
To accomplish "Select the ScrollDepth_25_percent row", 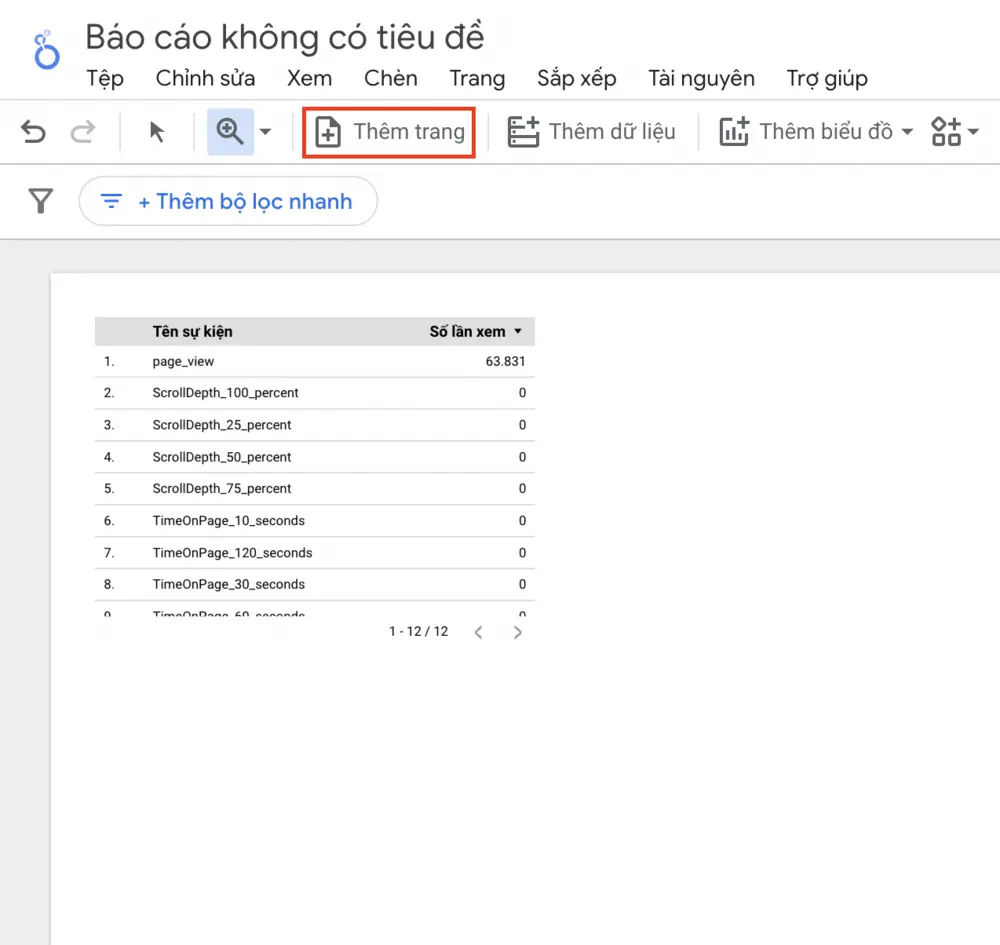I will point(314,425).
